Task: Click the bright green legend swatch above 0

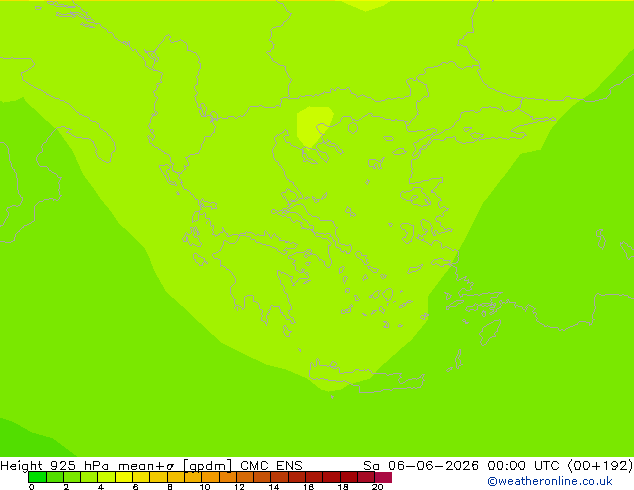Action: point(37,477)
